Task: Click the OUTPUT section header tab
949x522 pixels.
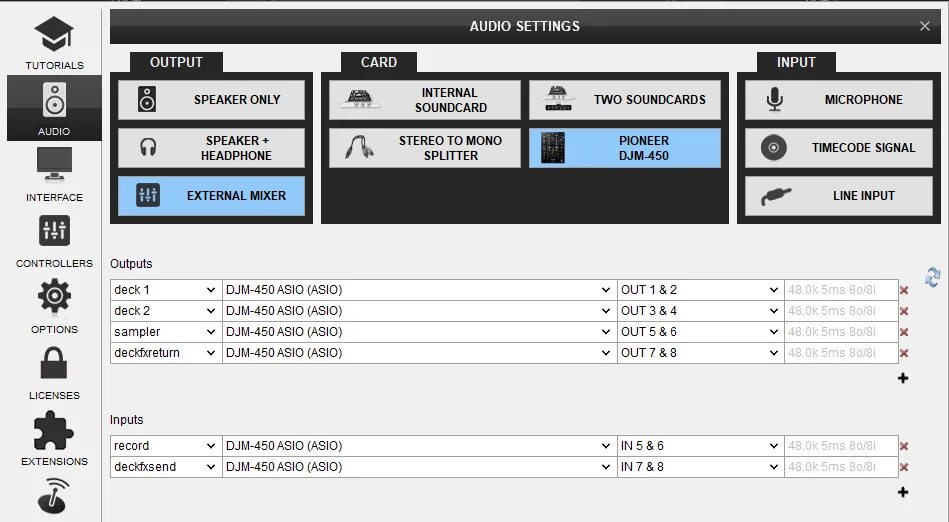Action: 176,62
